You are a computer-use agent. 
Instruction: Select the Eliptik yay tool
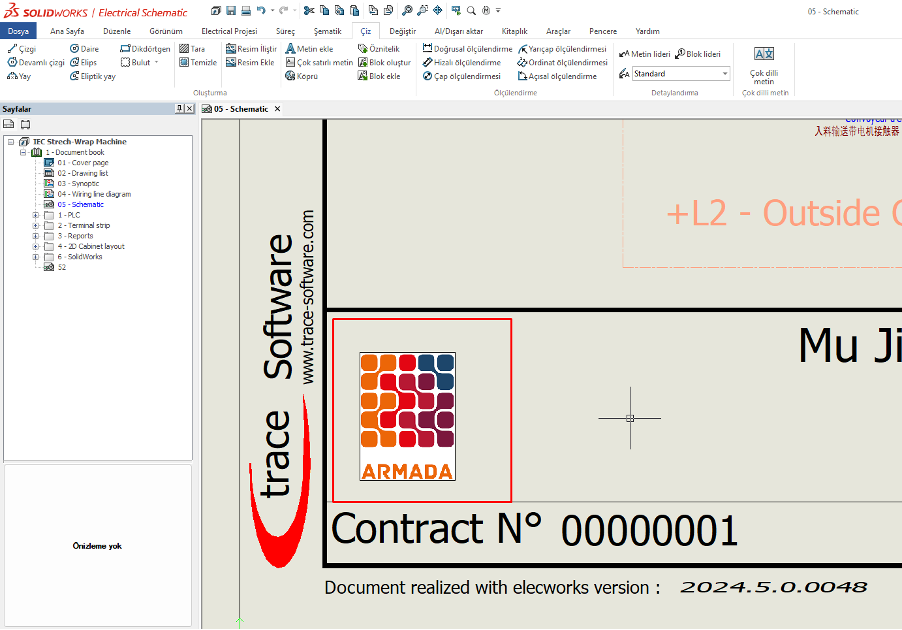[x=93, y=76]
